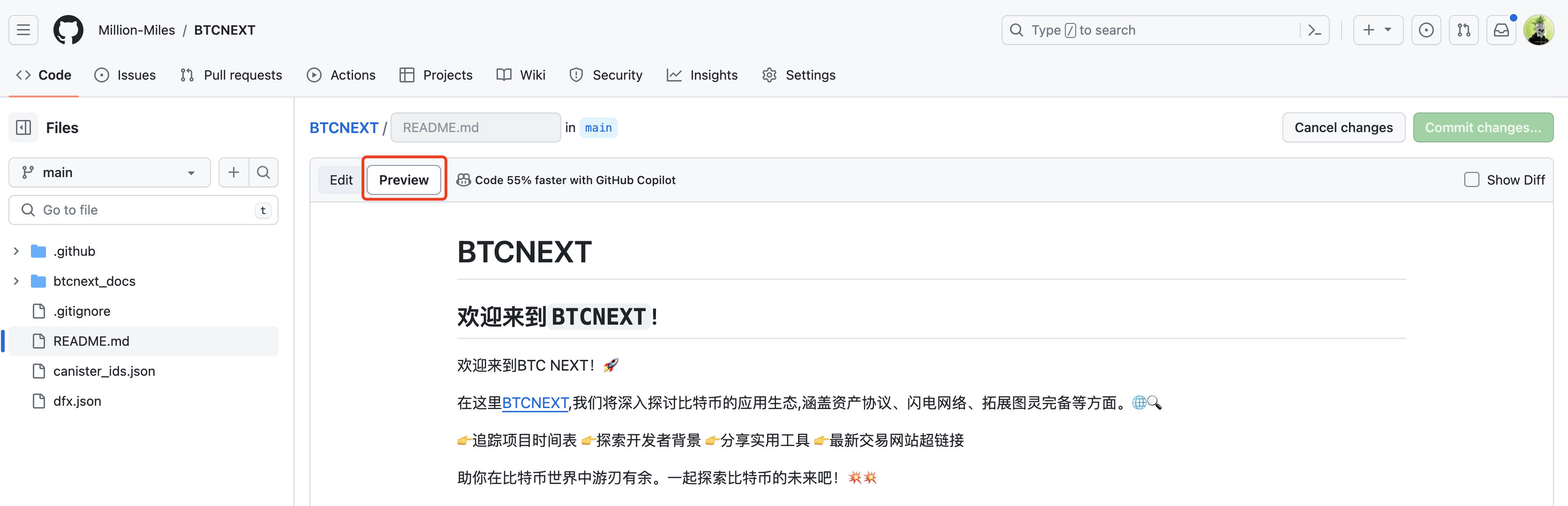The width and height of the screenshot is (1568, 506).
Task: Open the user avatar menu
Action: pyautogui.click(x=1538, y=30)
